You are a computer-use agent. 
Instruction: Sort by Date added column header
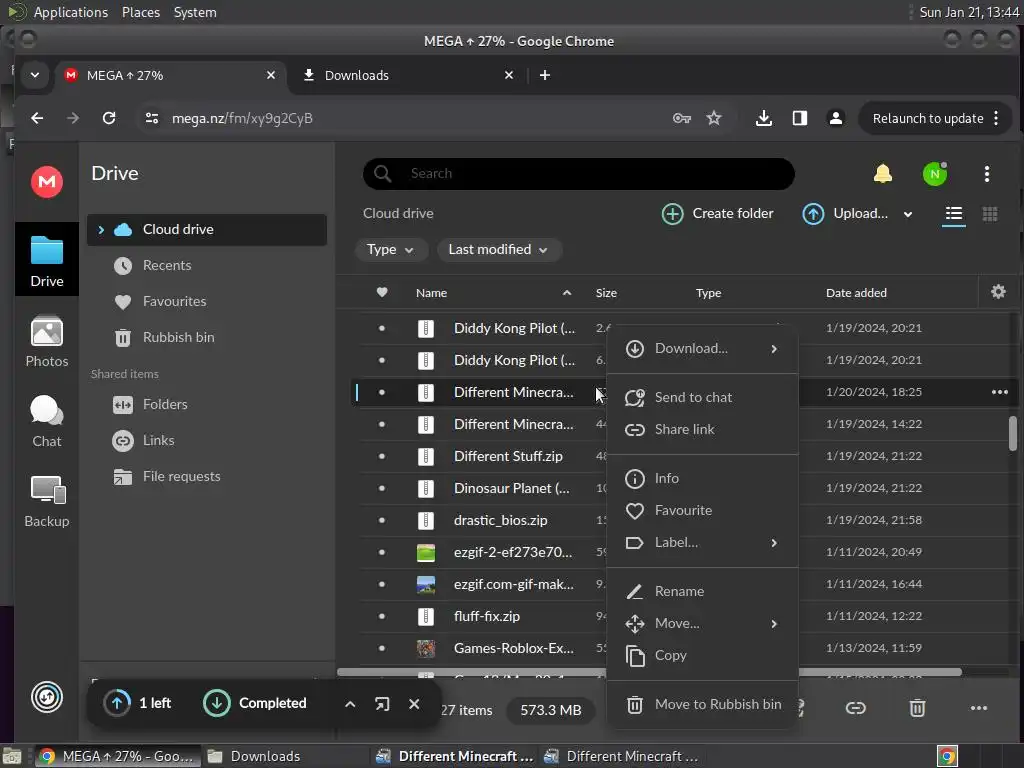click(856, 293)
